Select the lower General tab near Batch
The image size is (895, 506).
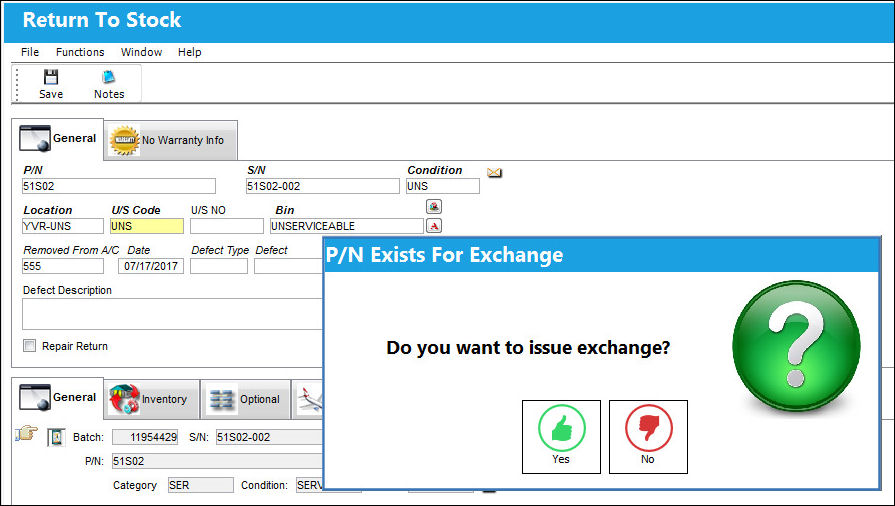[58, 397]
